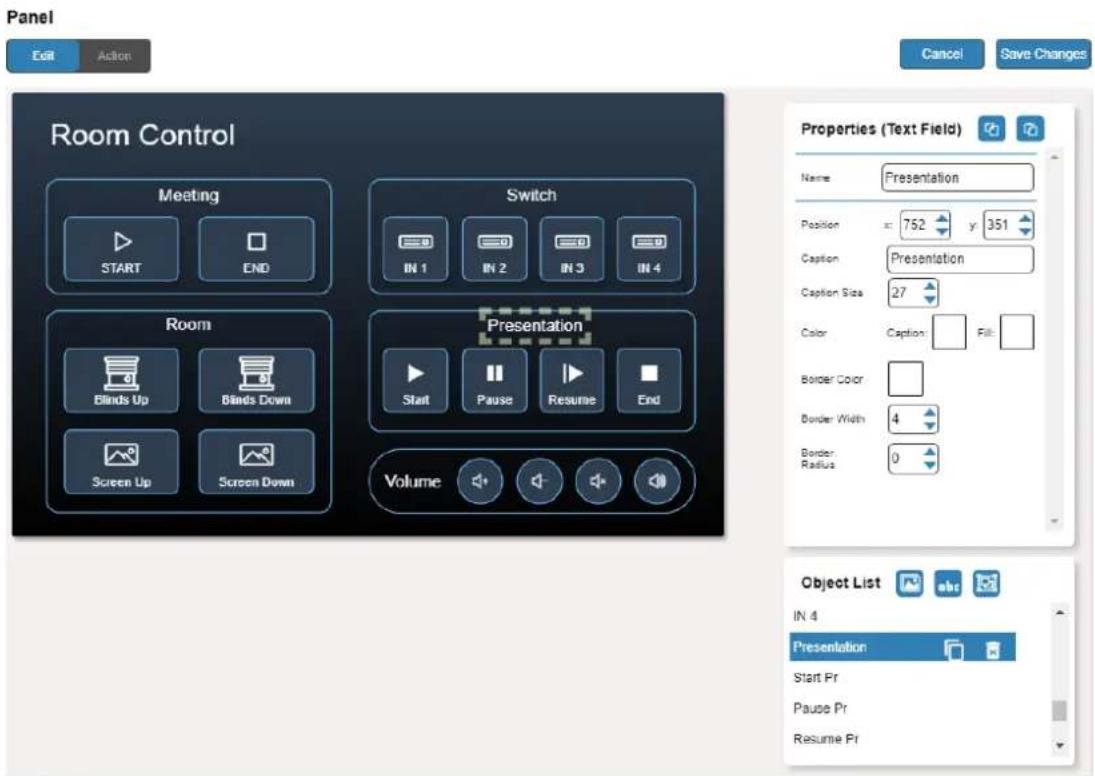This screenshot has width=1095, height=776.
Task: Add an image object via Object List icon
Action: click(910, 584)
